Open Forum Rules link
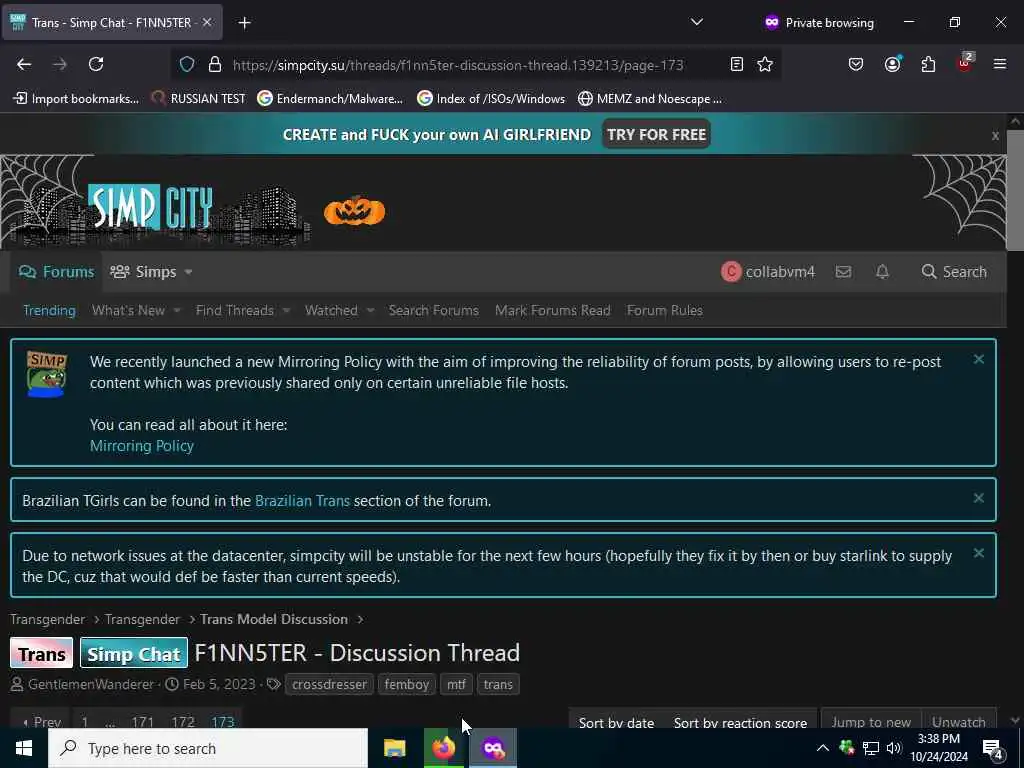Screen dimensions: 1024x768 pos(665,310)
